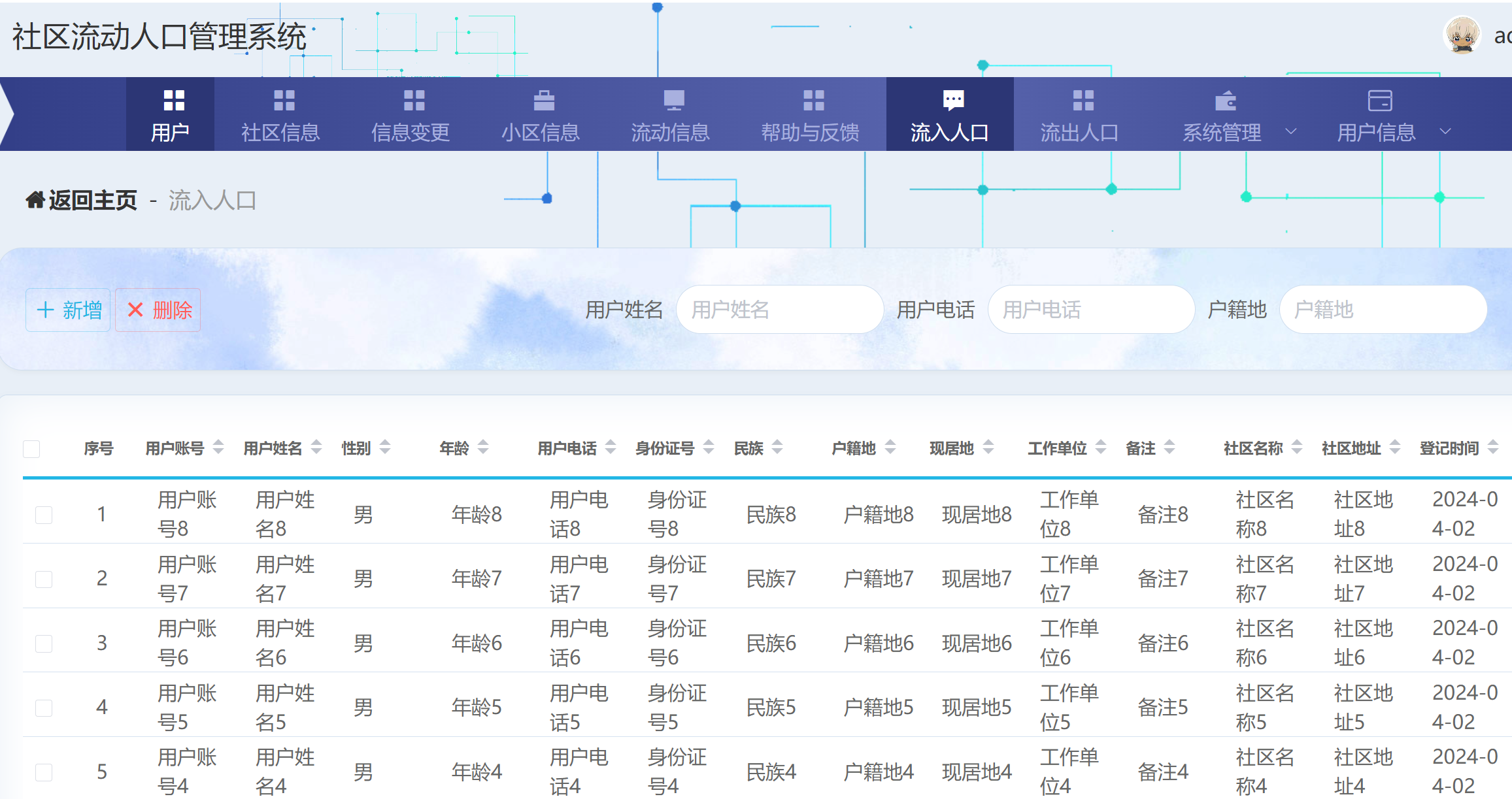Open the 社区信息 menu tab
The width and height of the screenshot is (1512, 799).
[x=280, y=114]
